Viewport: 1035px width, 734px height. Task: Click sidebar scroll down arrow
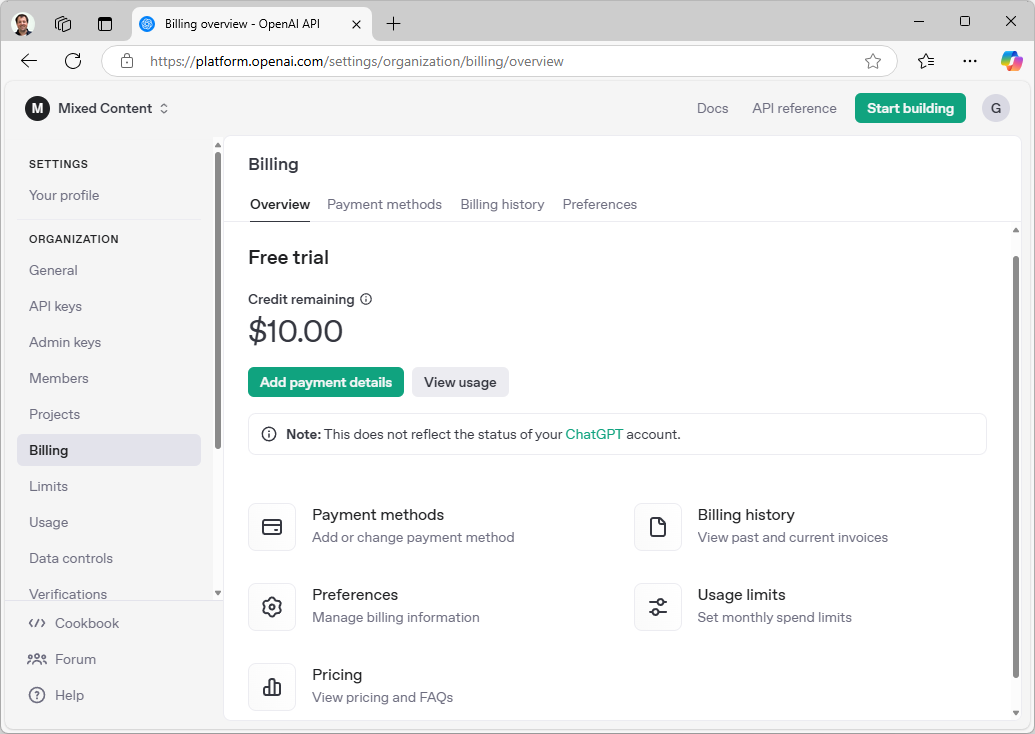click(x=218, y=593)
